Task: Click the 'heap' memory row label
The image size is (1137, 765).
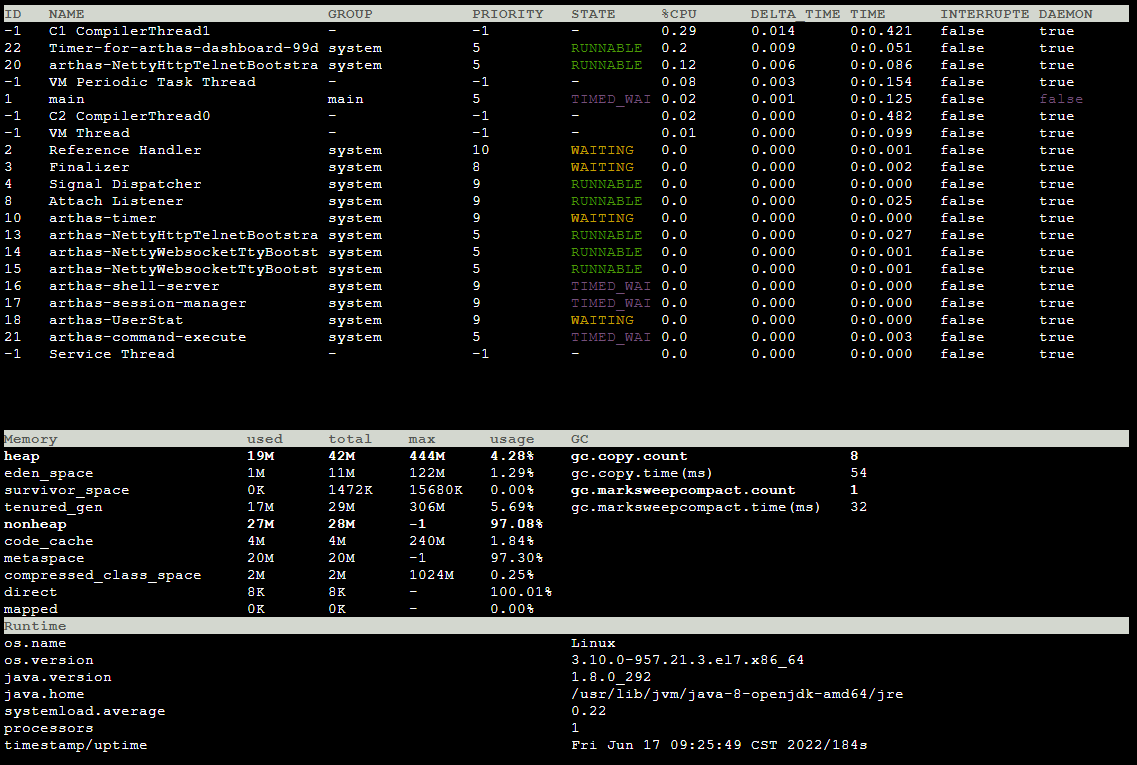Action: tap(22, 456)
